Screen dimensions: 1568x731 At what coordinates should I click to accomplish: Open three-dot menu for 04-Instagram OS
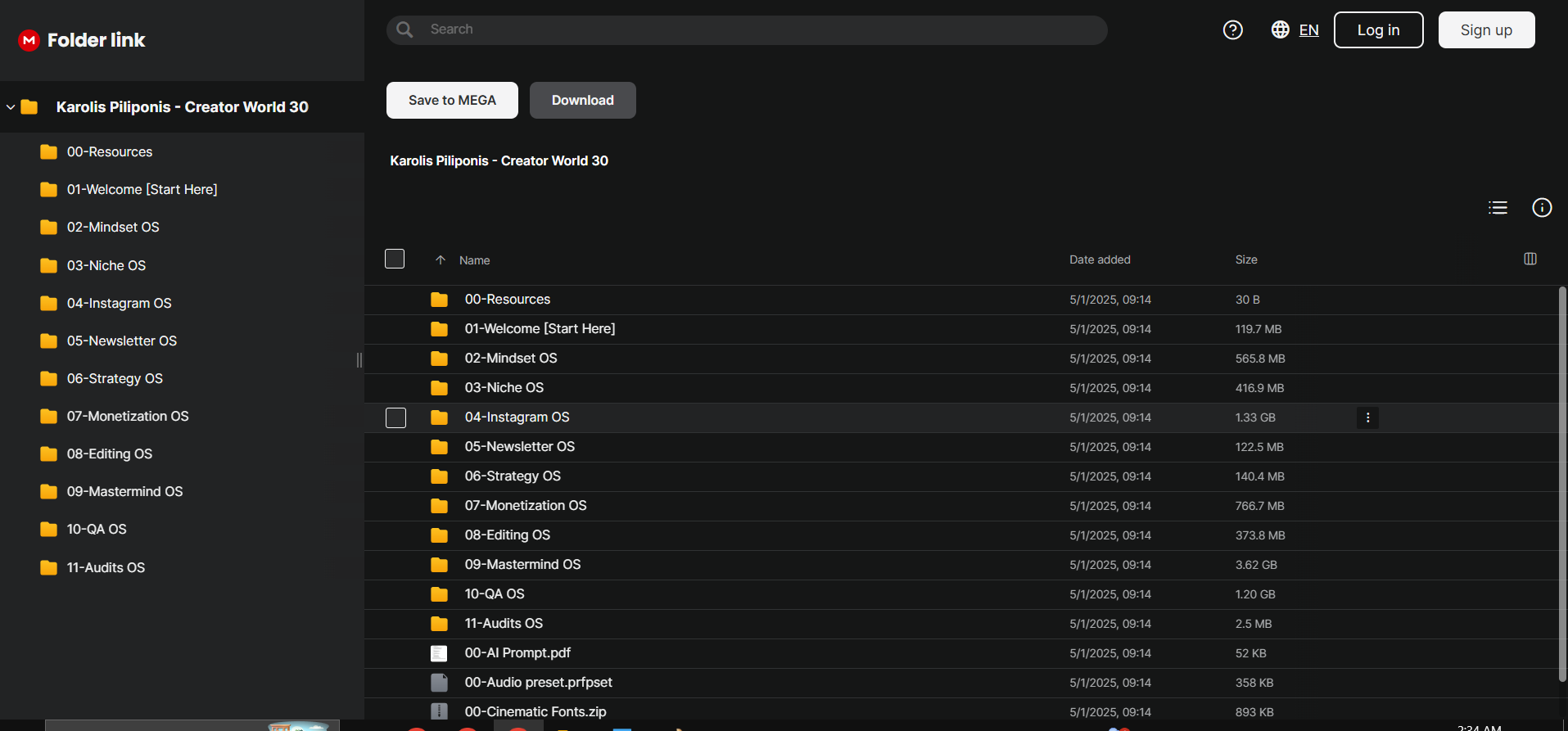click(1367, 417)
